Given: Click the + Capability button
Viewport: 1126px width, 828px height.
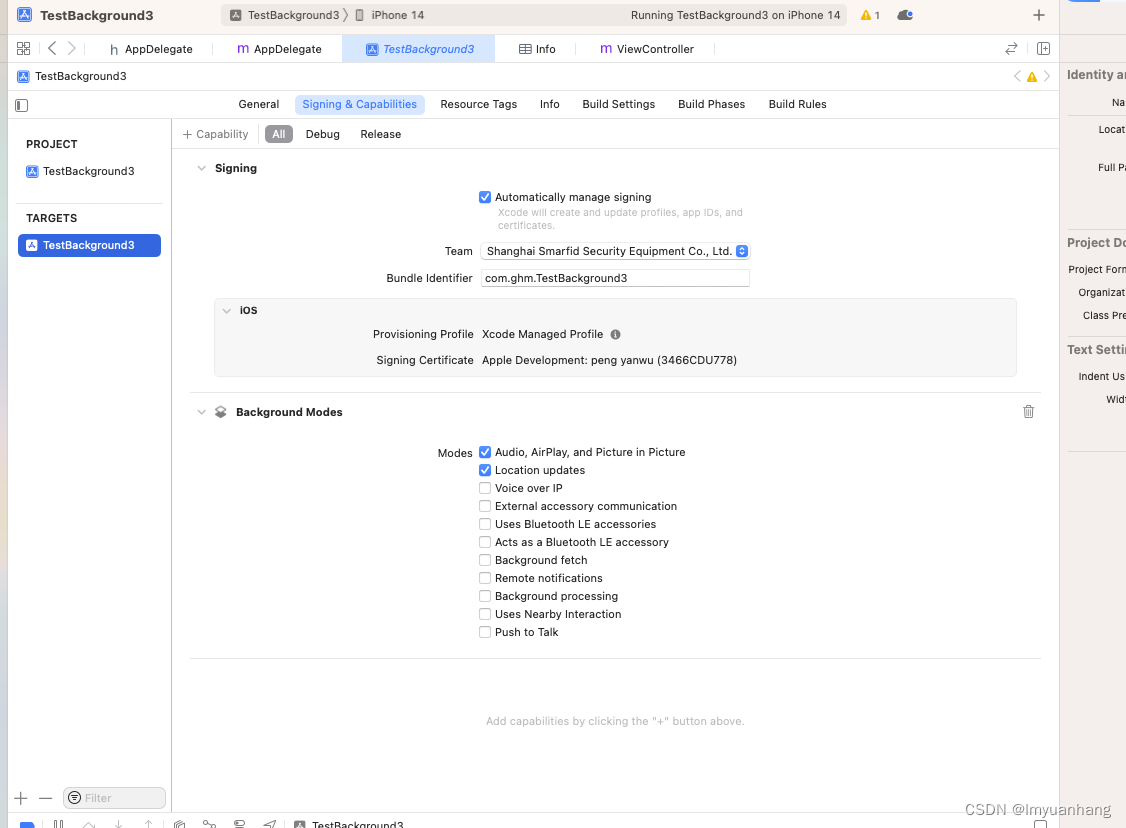Looking at the screenshot, I should [x=215, y=134].
